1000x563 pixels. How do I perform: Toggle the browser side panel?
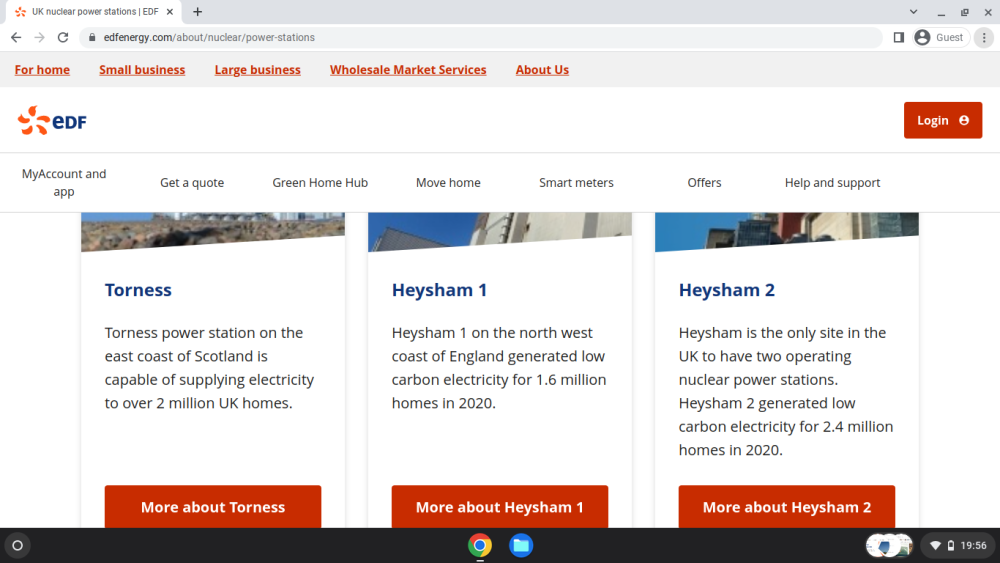[899, 38]
